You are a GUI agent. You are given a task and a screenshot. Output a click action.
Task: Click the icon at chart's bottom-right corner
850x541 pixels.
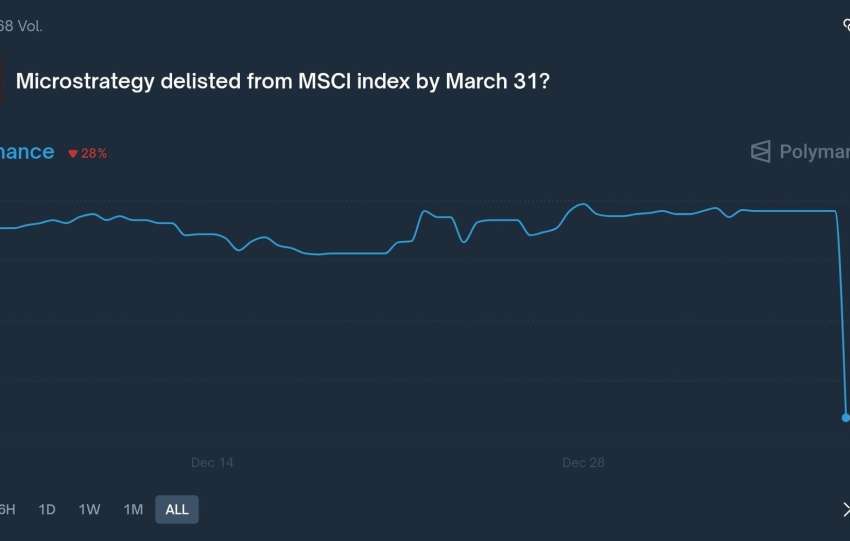point(845,509)
